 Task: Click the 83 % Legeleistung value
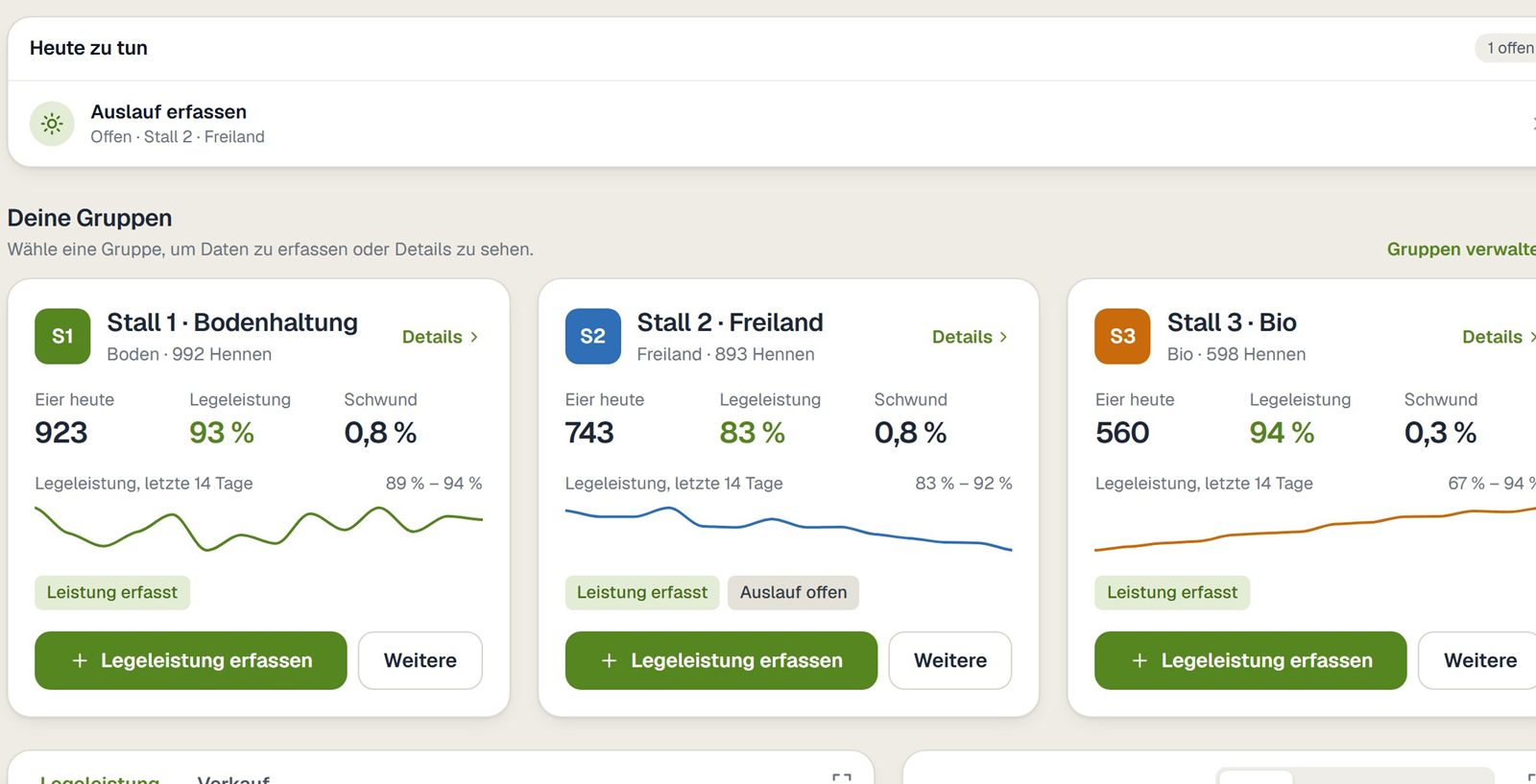point(752,433)
